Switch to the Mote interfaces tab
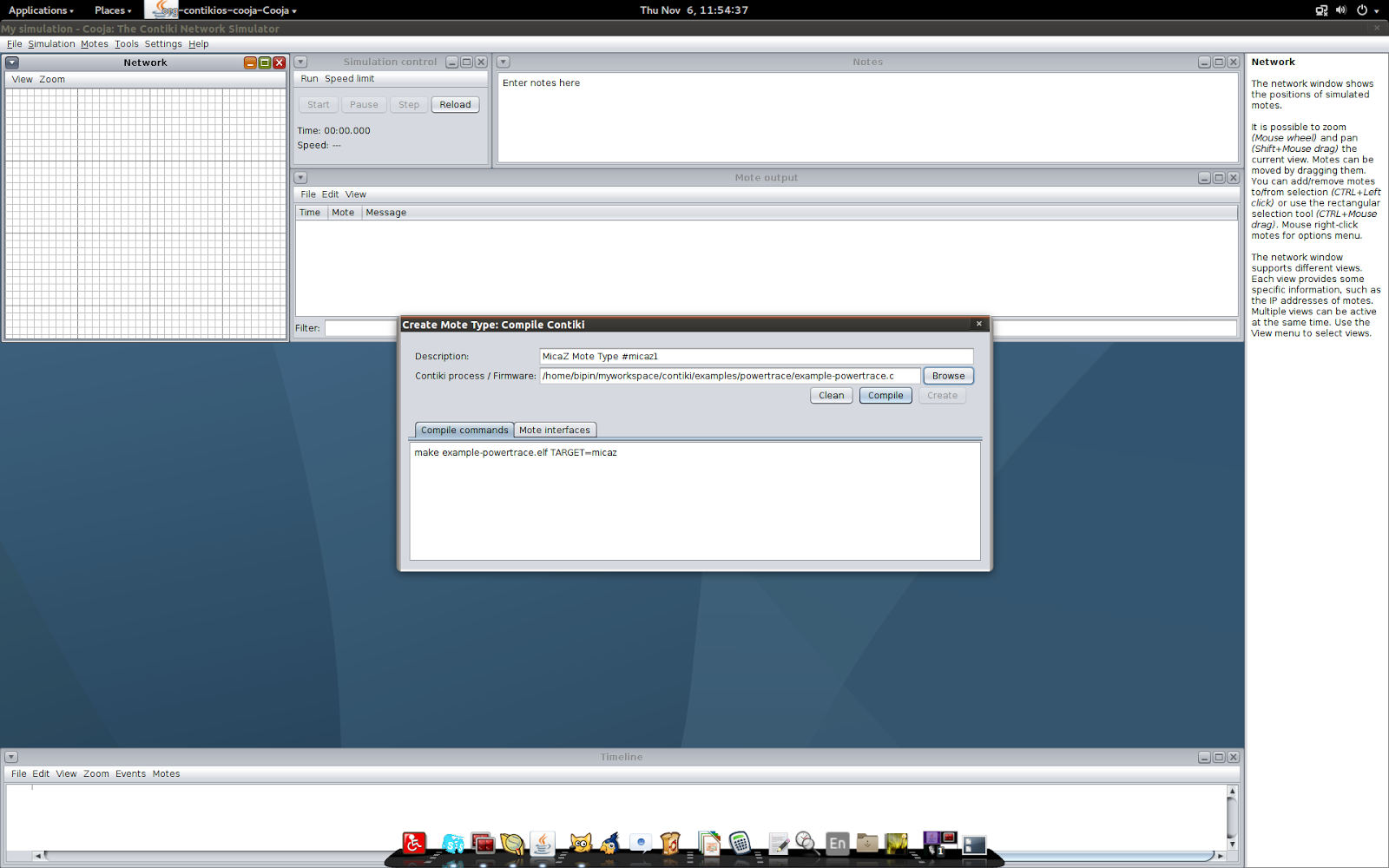Viewport: 1389px width, 868px height. pos(555,430)
